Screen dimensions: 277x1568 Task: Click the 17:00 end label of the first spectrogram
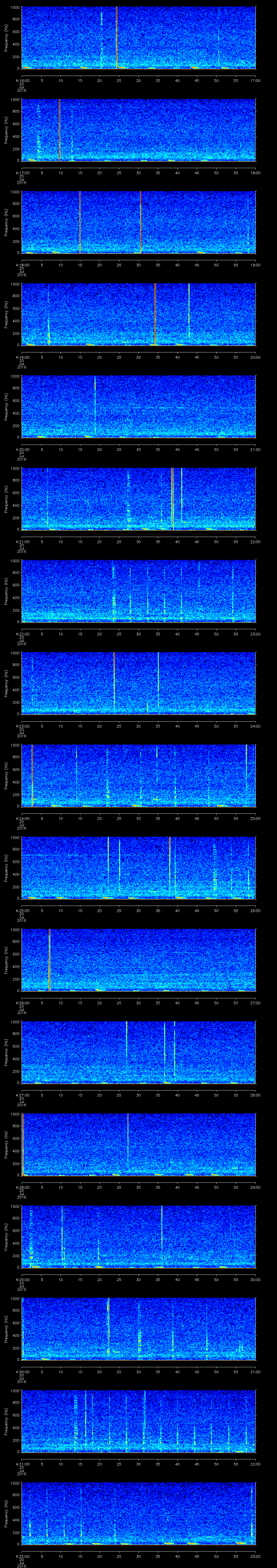(256, 81)
